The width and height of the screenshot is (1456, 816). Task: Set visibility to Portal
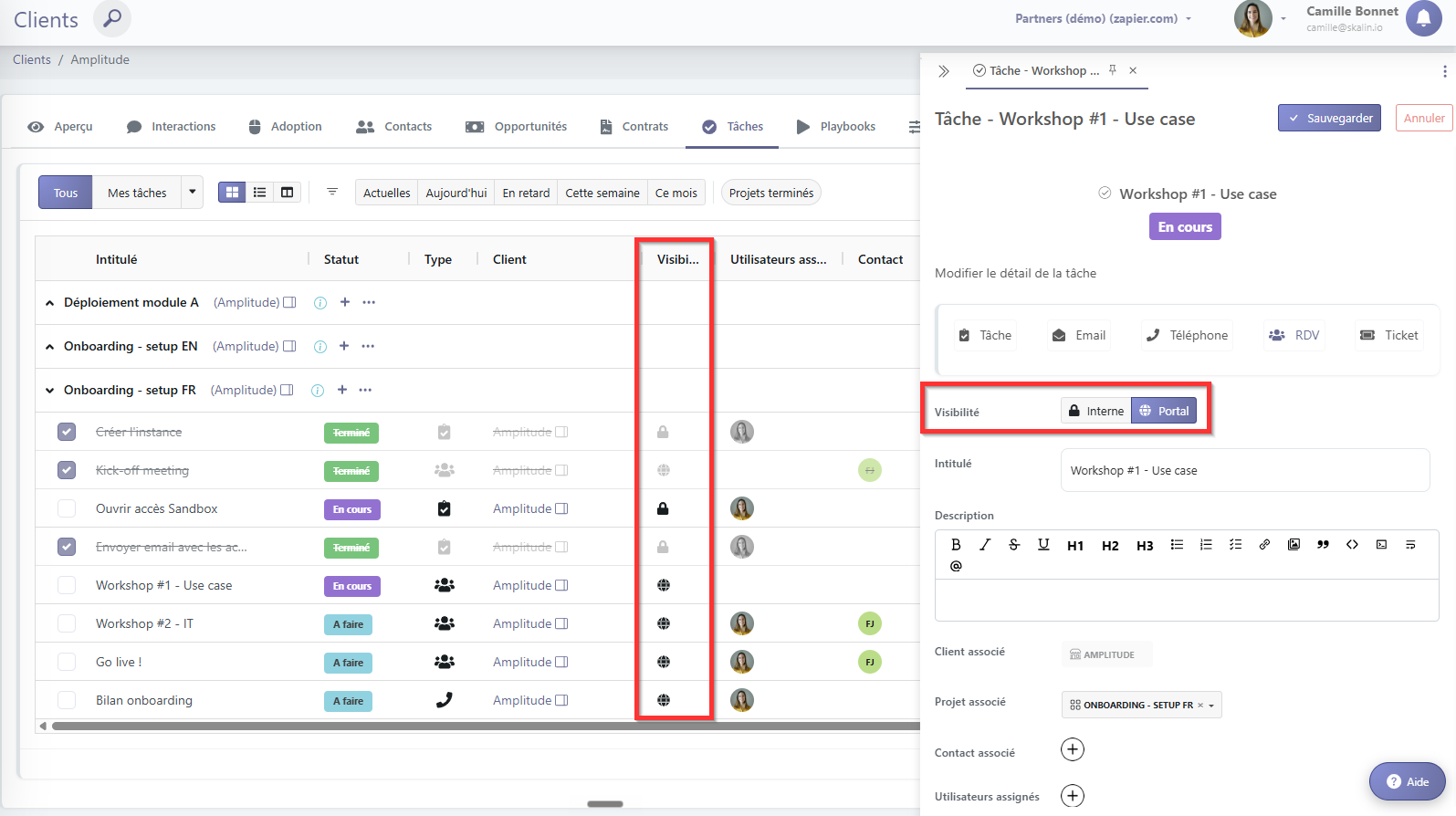(1164, 411)
